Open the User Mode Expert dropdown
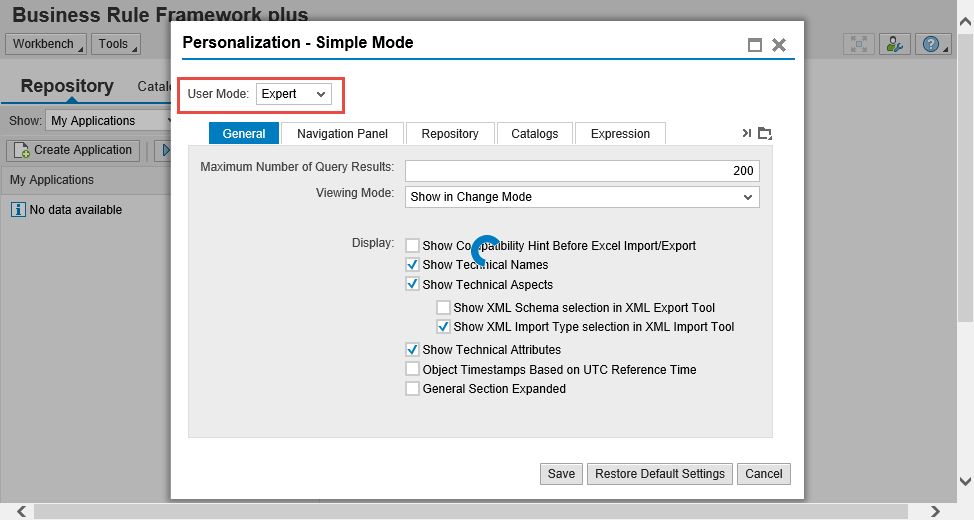The width and height of the screenshot is (974, 520). tap(293, 94)
